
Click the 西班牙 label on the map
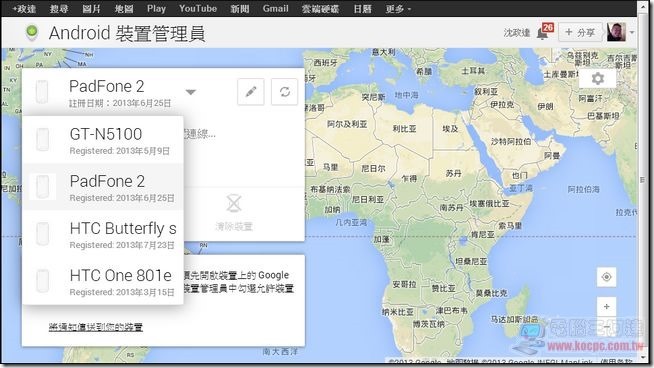coord(326,63)
